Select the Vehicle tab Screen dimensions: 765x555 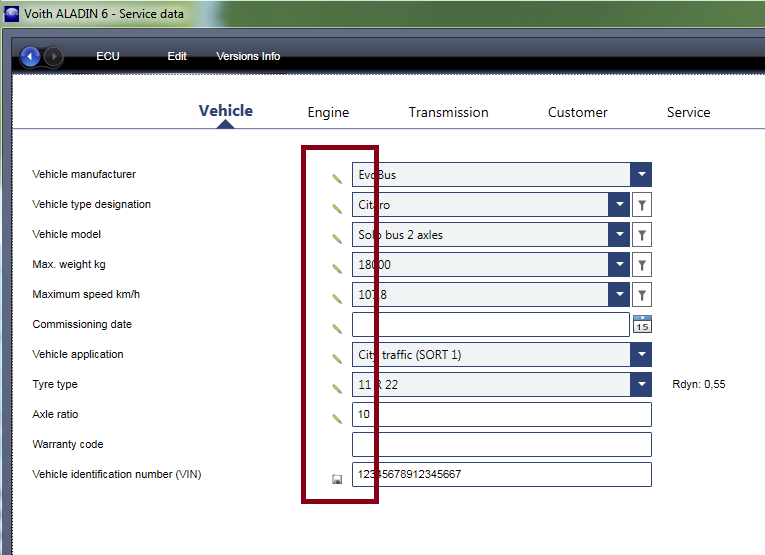[225, 111]
